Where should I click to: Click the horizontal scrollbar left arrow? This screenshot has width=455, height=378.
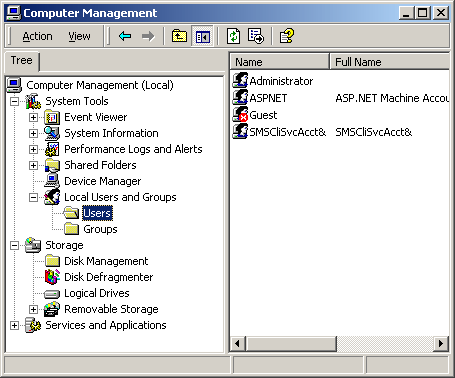[x=238, y=343]
